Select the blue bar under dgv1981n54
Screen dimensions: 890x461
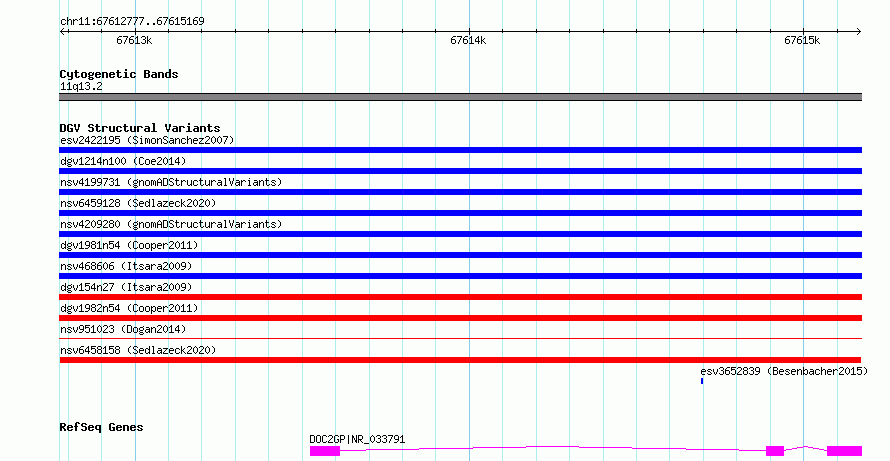pyautogui.click(x=460, y=255)
